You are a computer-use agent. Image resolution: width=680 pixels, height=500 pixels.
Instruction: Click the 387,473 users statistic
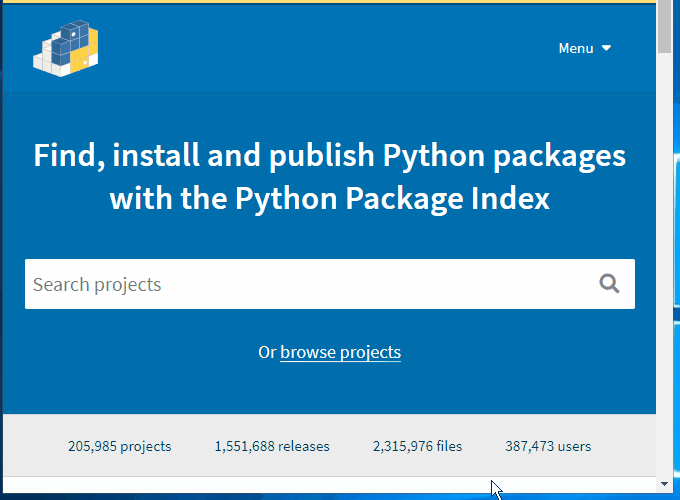point(548,446)
